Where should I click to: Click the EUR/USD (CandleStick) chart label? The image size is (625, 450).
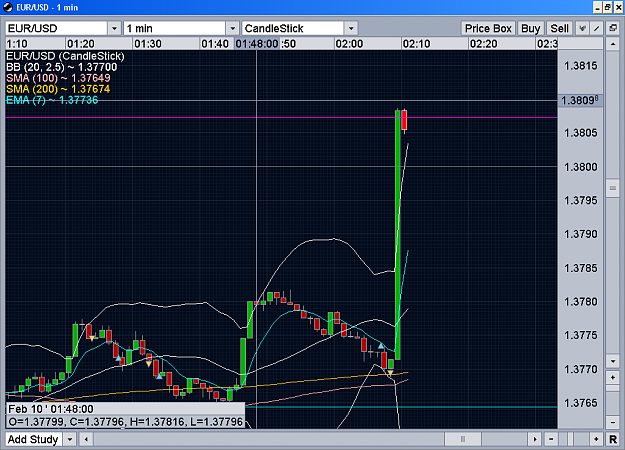coord(65,56)
